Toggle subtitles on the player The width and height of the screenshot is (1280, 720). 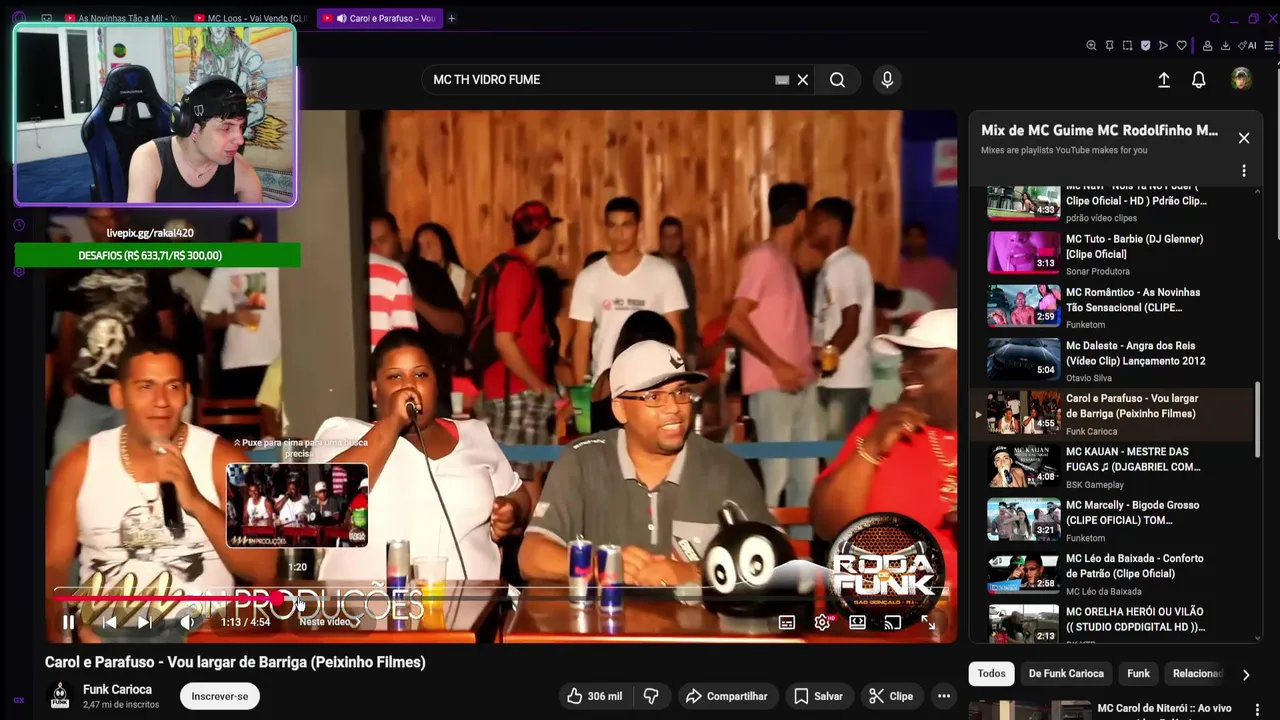[787, 622]
